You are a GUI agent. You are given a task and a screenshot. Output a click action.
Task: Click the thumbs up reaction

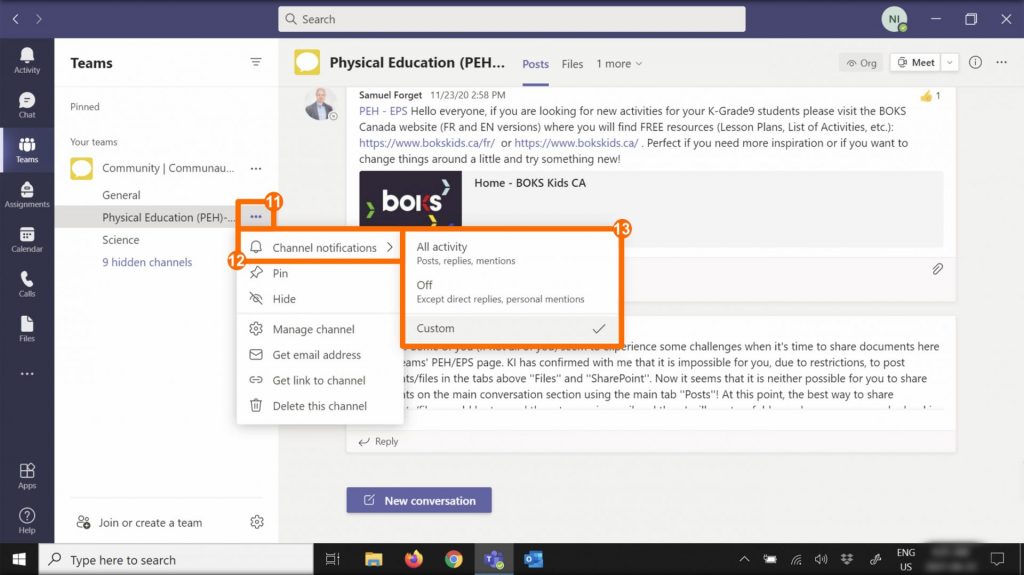(926, 96)
